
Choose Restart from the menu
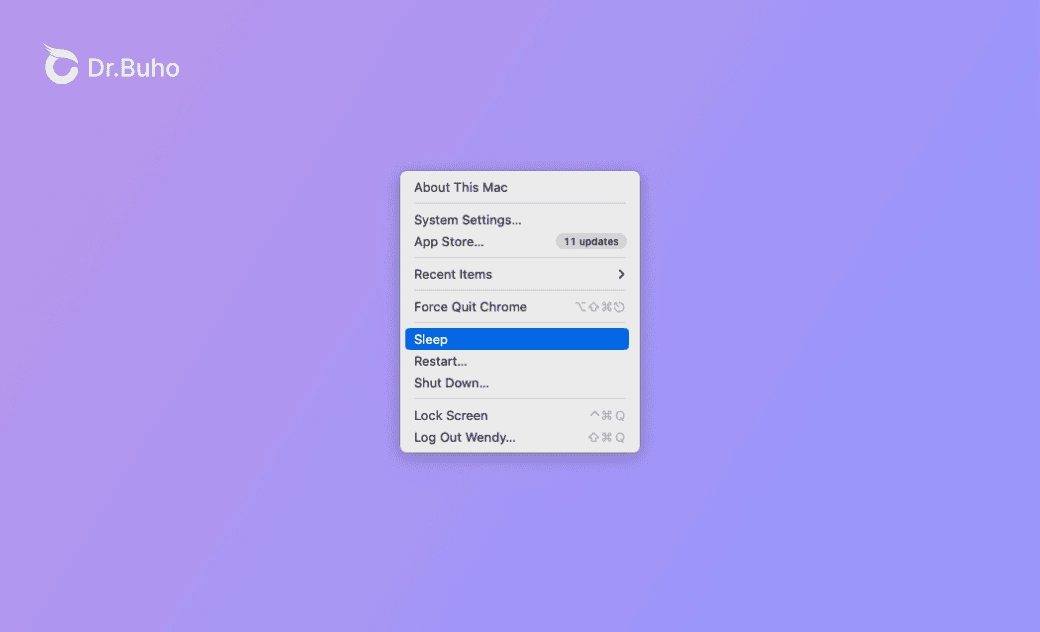[x=440, y=361]
